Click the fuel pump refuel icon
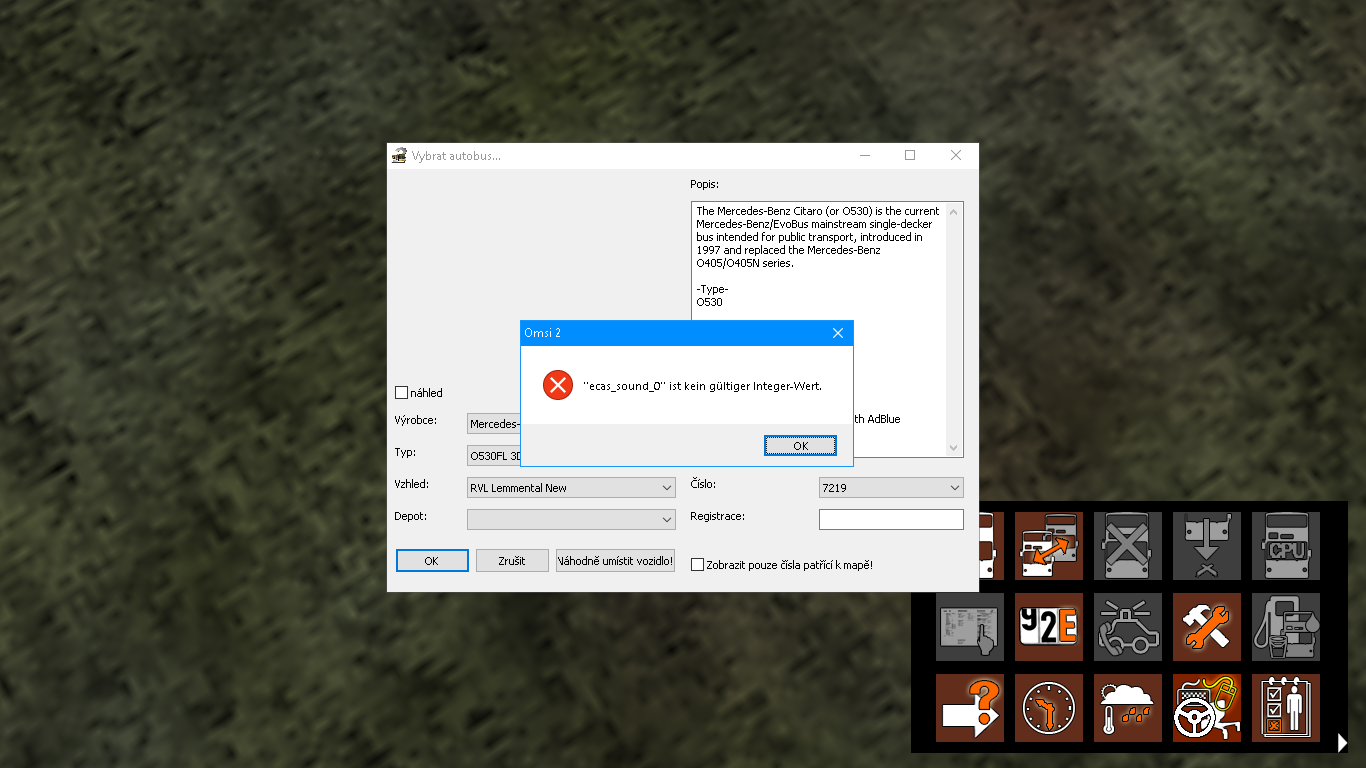1366x768 pixels. point(1286,627)
